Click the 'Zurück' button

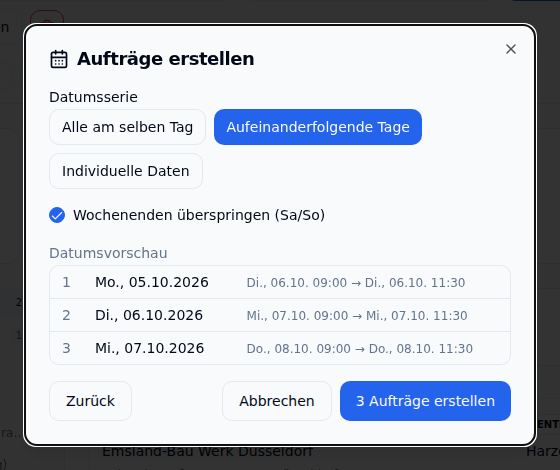pyautogui.click(x=90, y=401)
